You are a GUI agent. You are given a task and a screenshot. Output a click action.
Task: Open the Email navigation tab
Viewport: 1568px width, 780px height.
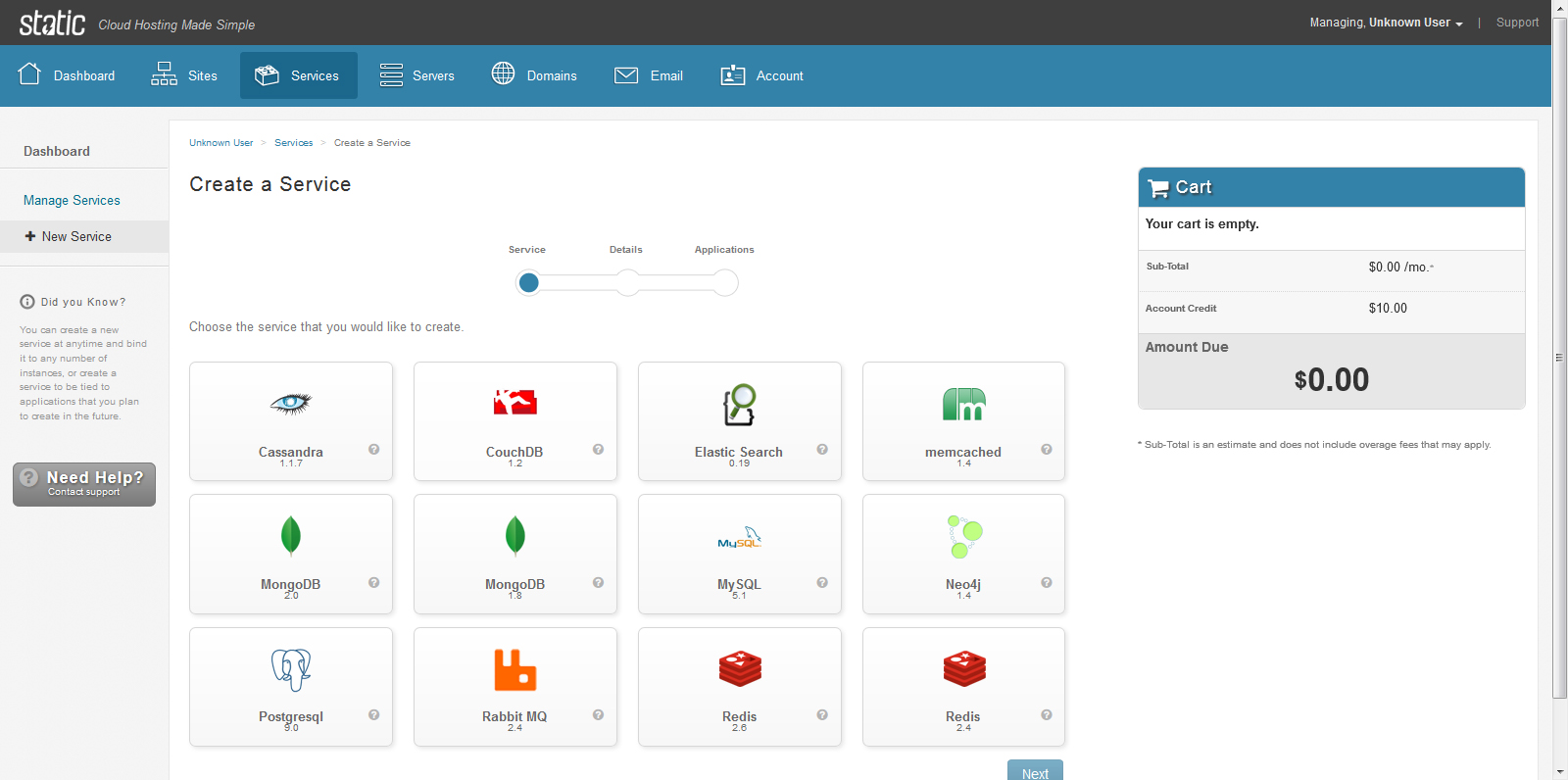[649, 75]
